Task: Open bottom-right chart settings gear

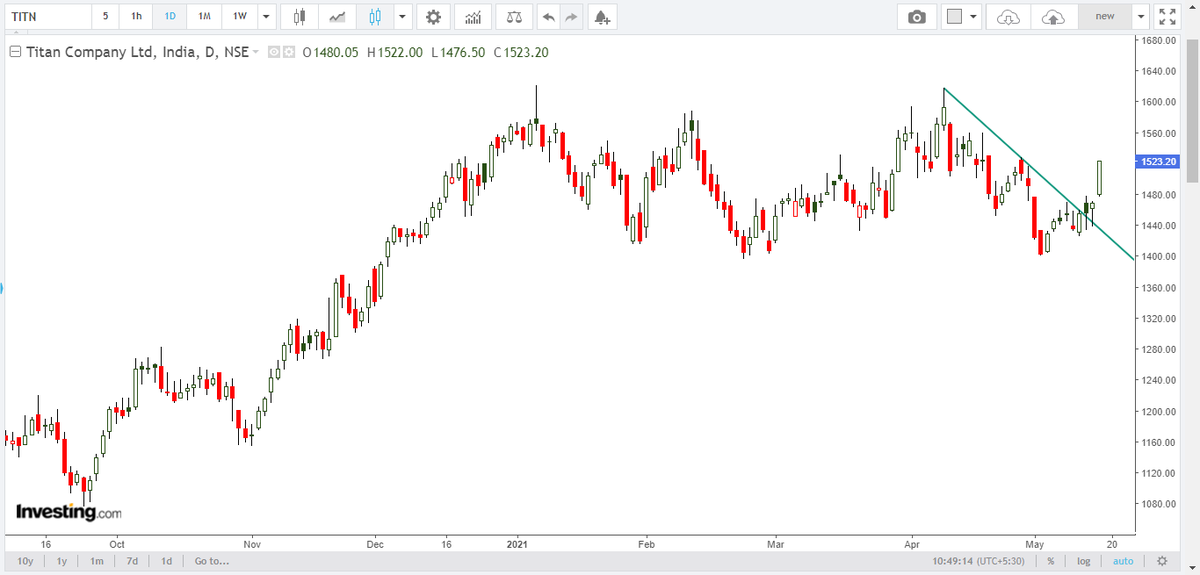Action: click(x=1161, y=561)
